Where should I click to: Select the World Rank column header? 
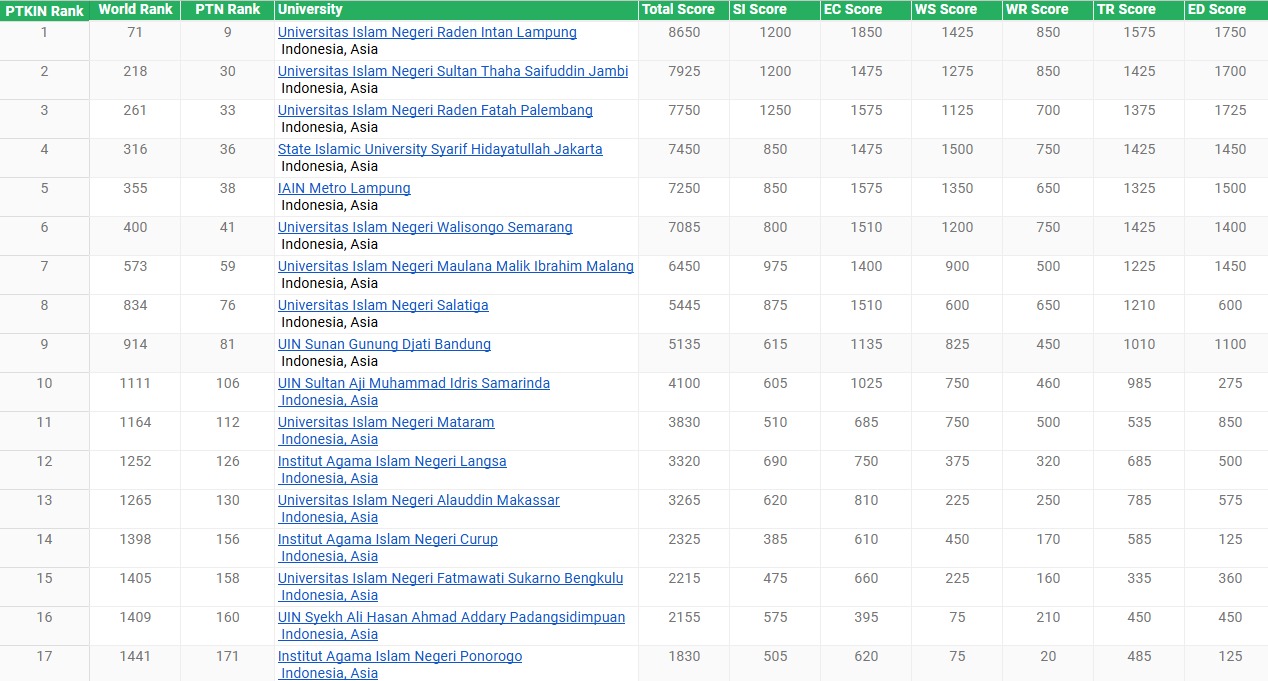point(135,10)
